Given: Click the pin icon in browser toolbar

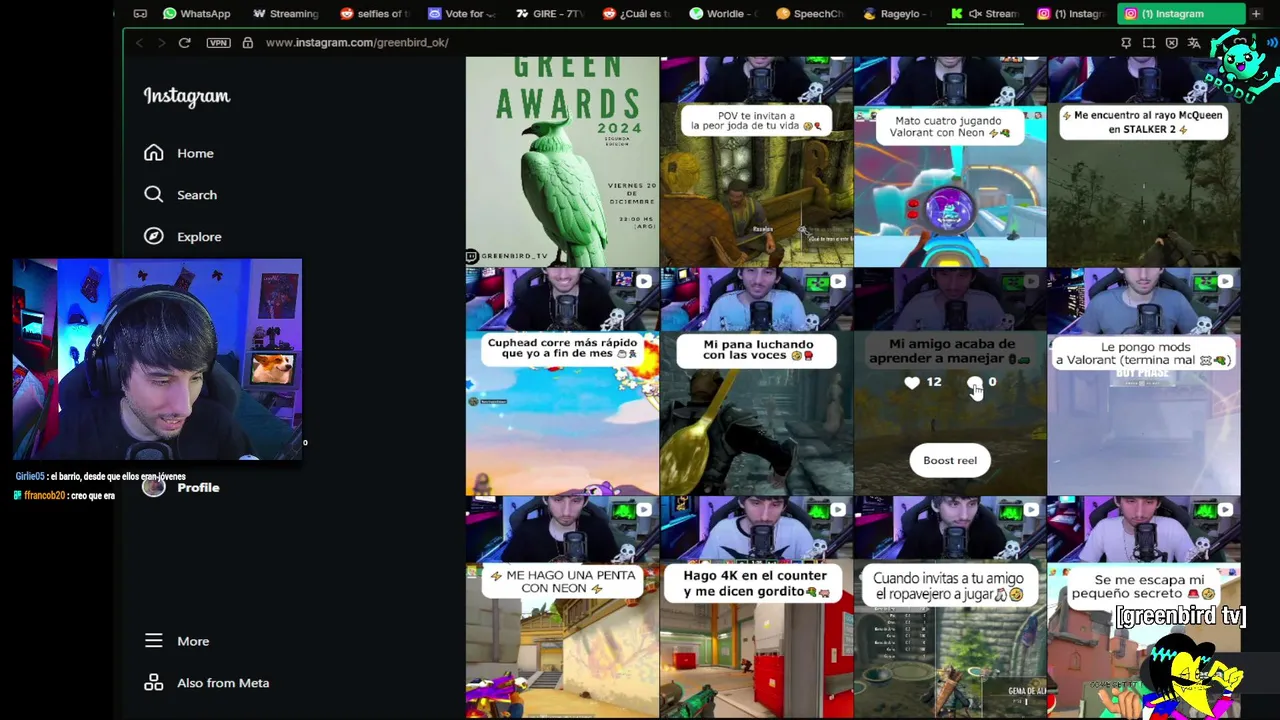Looking at the screenshot, I should point(1126,43).
